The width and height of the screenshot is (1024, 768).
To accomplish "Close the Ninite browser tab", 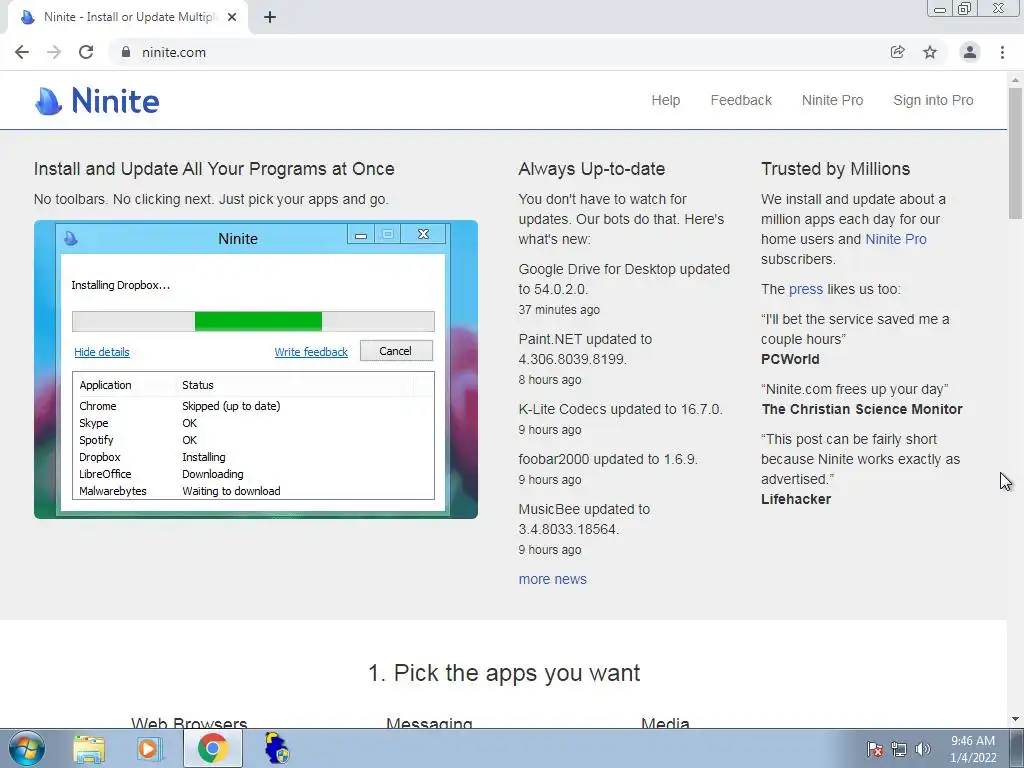I will pyautogui.click(x=232, y=17).
